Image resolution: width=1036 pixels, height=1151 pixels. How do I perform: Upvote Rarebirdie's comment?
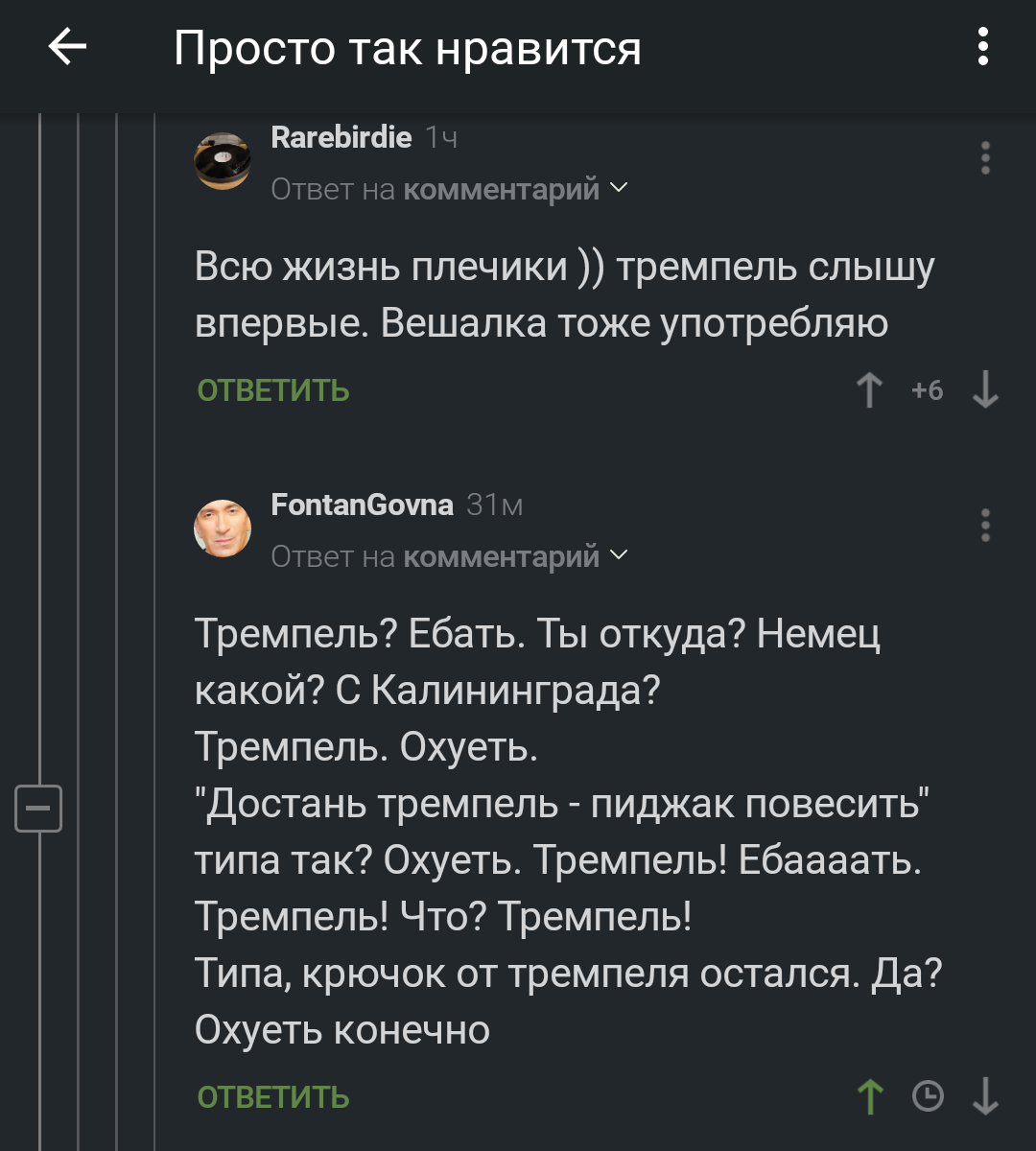point(869,390)
